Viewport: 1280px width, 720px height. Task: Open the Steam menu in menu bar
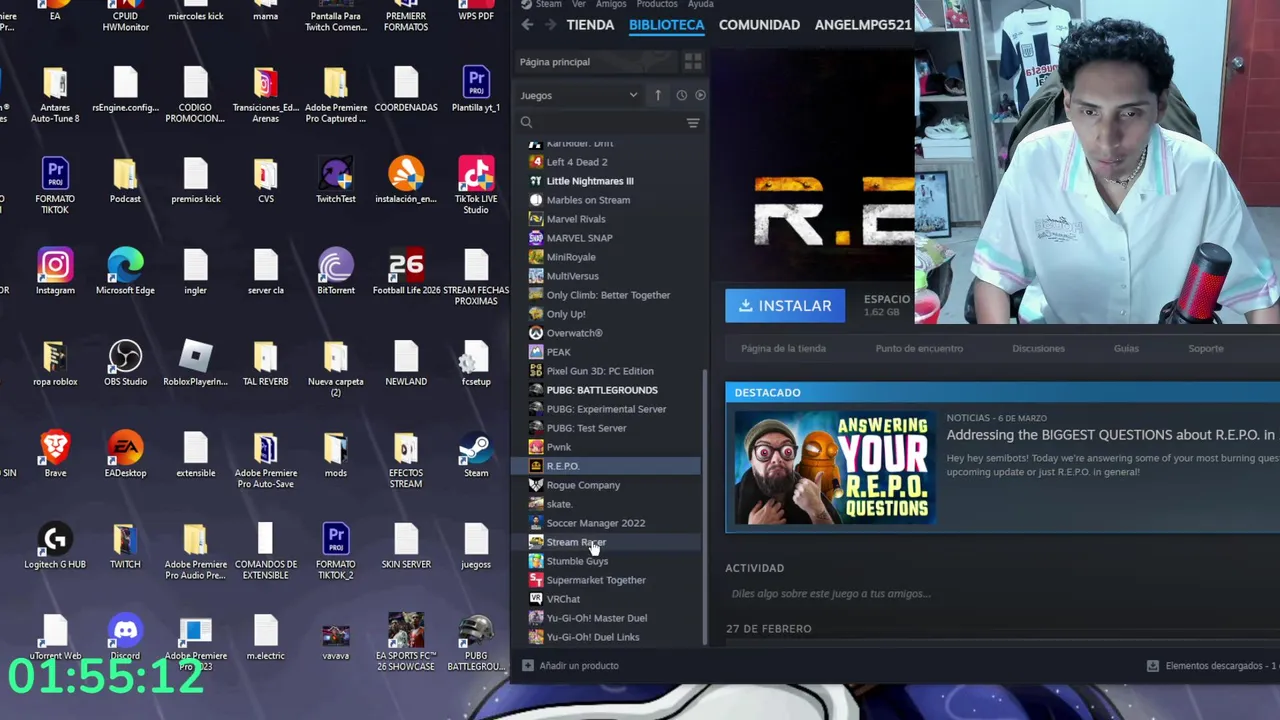(x=549, y=4)
